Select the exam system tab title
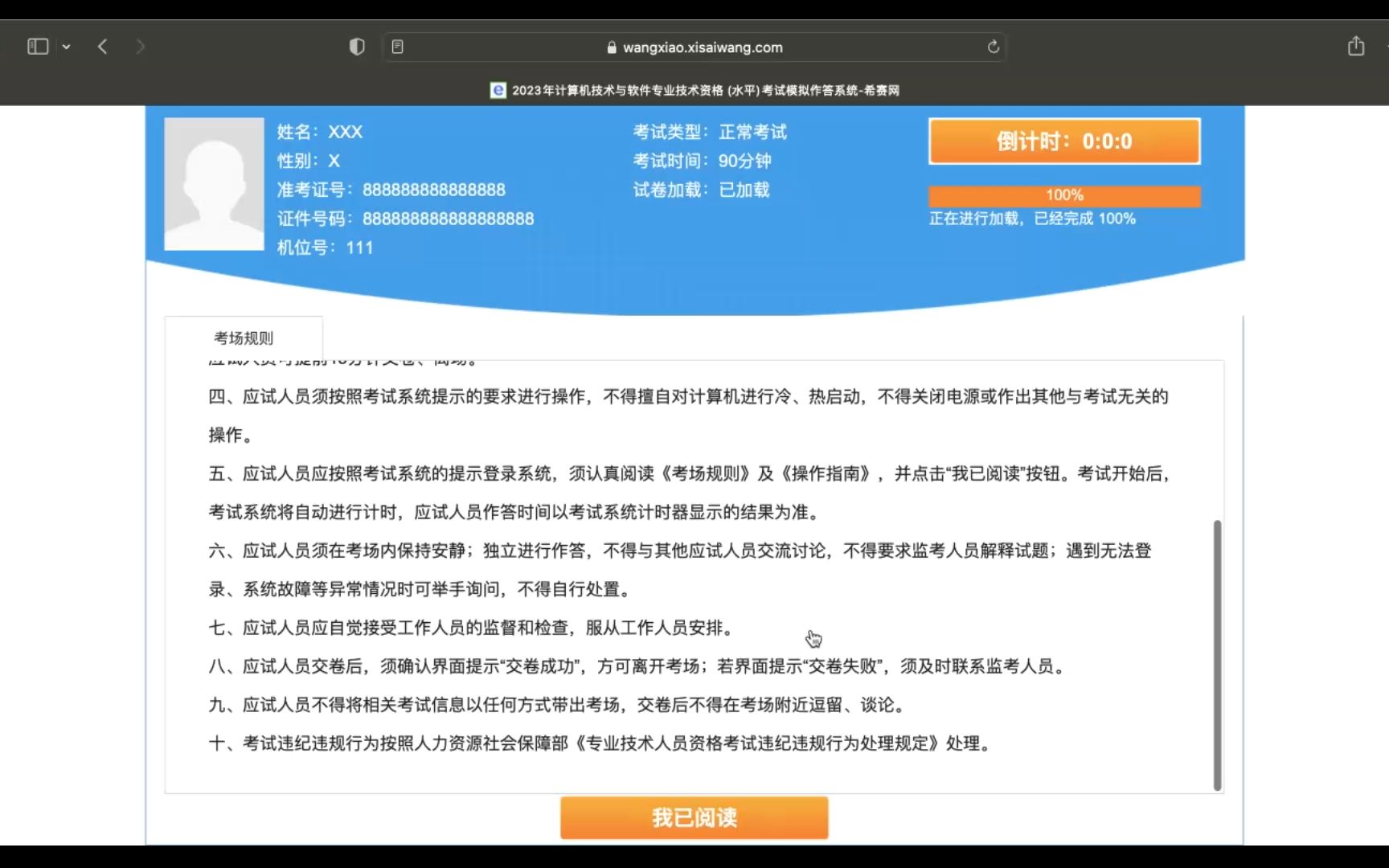The width and height of the screenshot is (1389, 868). [x=706, y=90]
